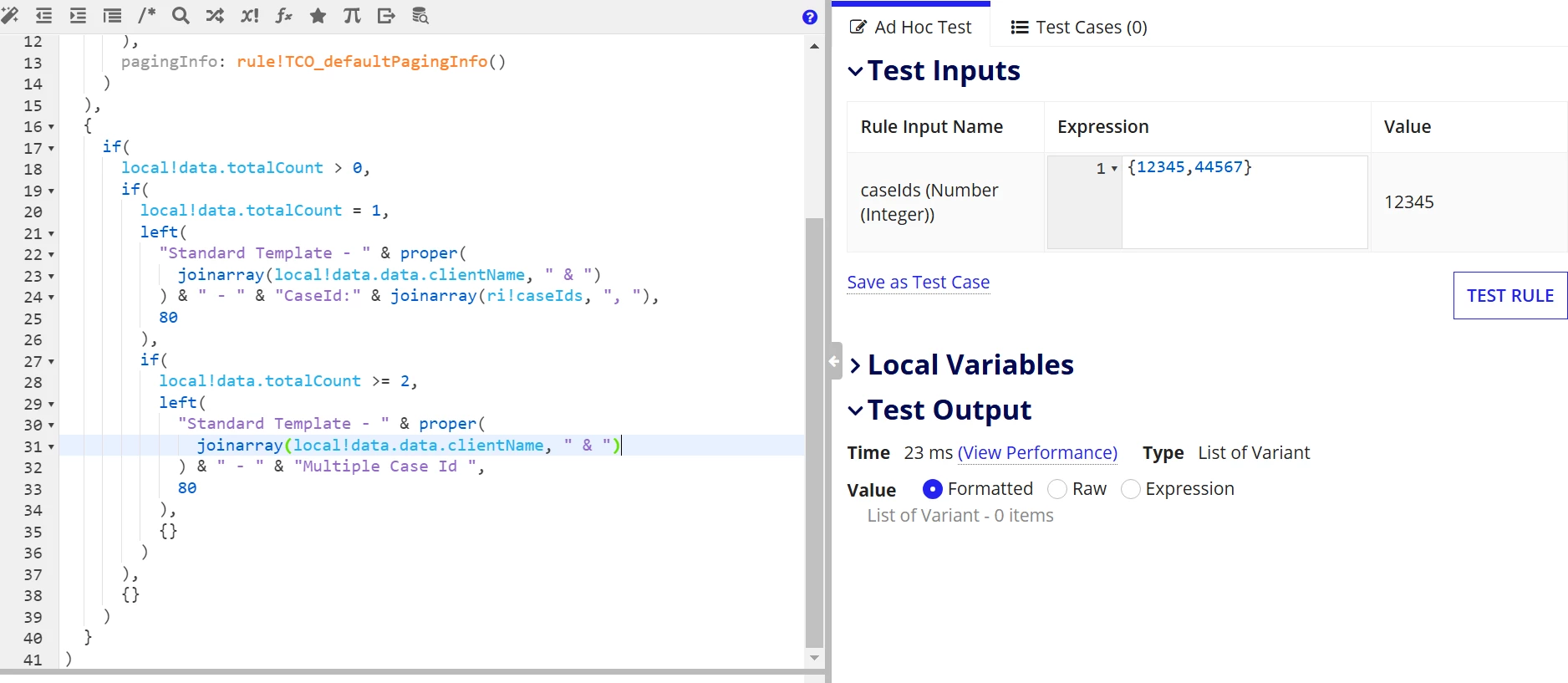Click the panel collapse arrow handle
Image resolution: width=1568 pixels, height=683 pixels.
point(835,361)
